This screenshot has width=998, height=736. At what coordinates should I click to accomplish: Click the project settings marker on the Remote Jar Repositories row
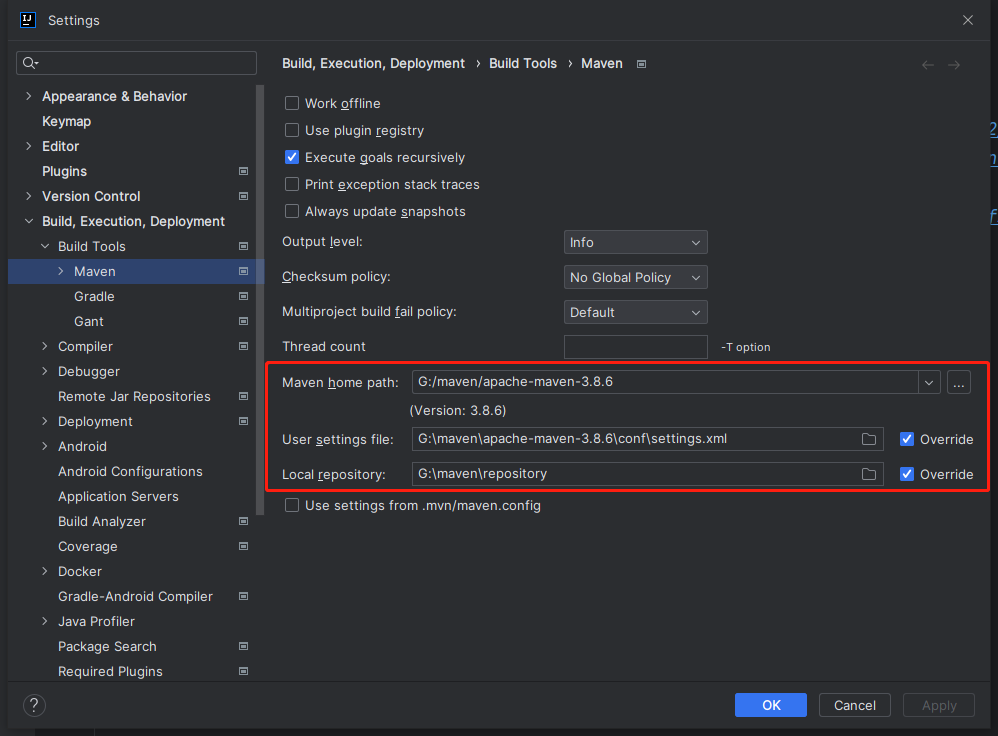(243, 396)
